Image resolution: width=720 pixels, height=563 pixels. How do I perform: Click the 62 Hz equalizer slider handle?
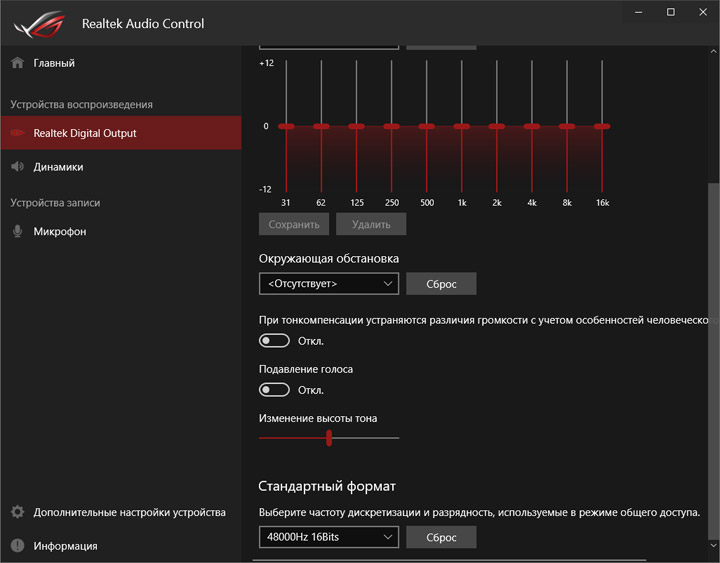(321, 126)
